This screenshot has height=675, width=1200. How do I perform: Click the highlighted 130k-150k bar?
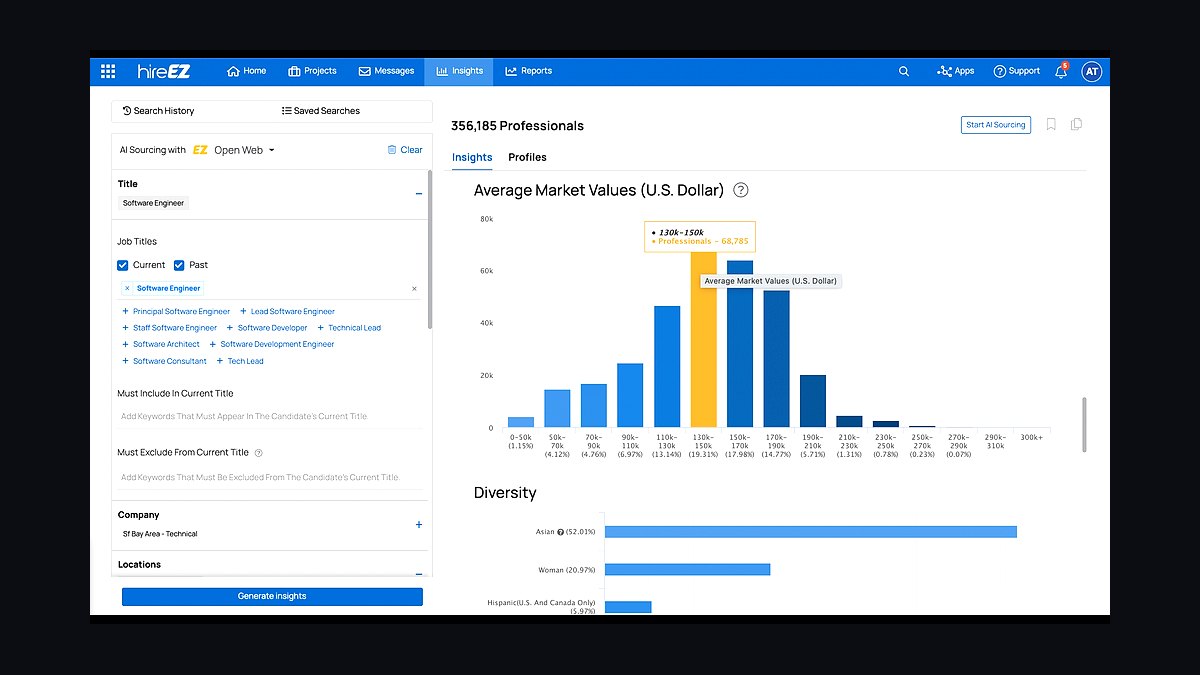[704, 340]
